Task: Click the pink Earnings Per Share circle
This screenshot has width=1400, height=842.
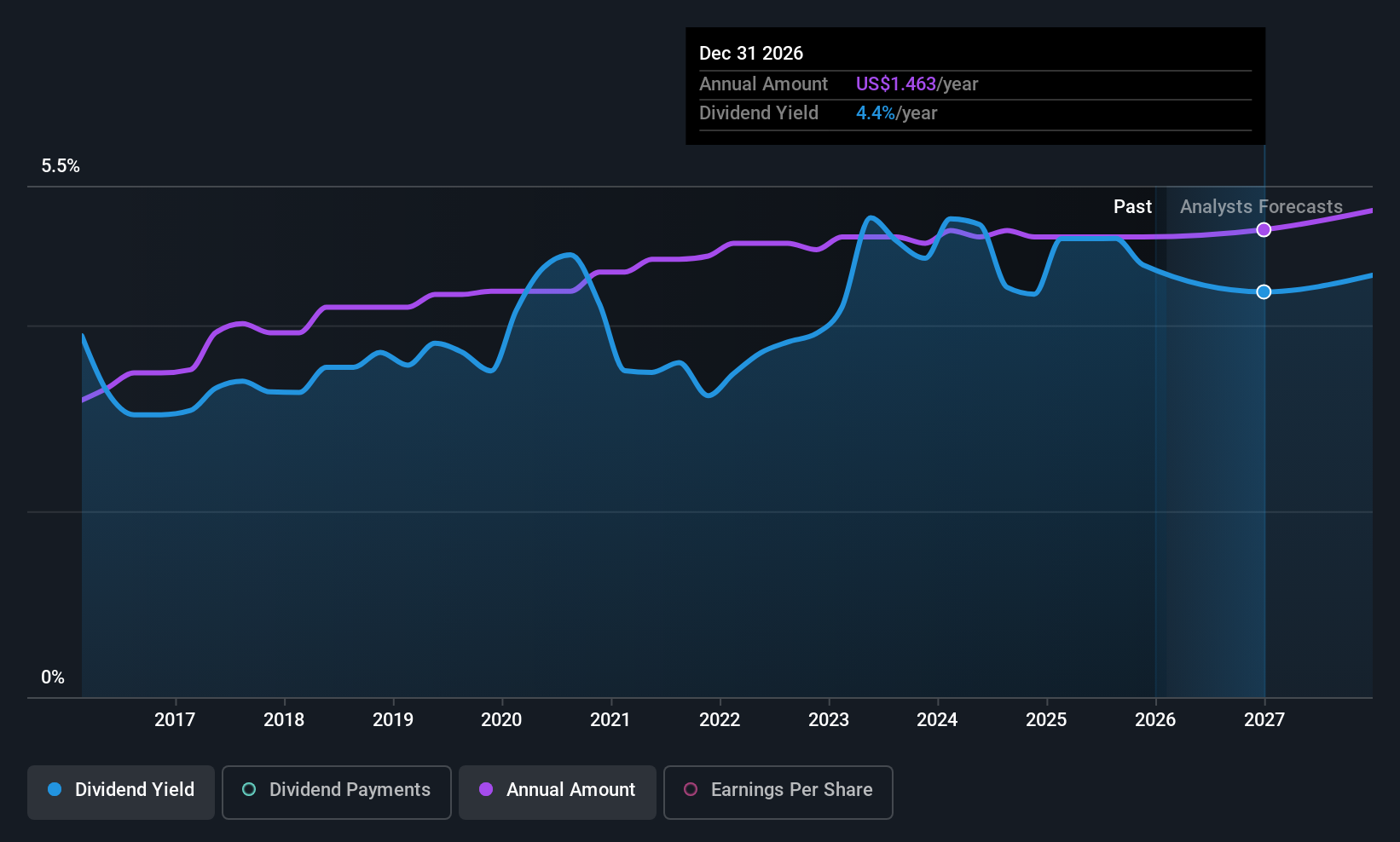Action: coord(691,790)
